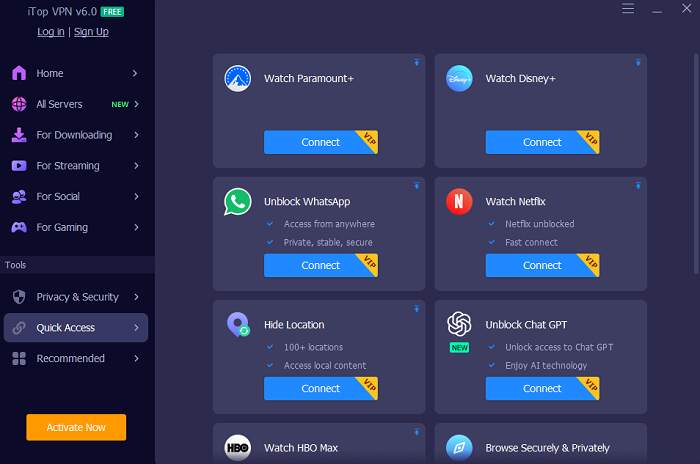Click the "Fast connect" feature text
This screenshot has height=464, width=700.
click(x=531, y=242)
